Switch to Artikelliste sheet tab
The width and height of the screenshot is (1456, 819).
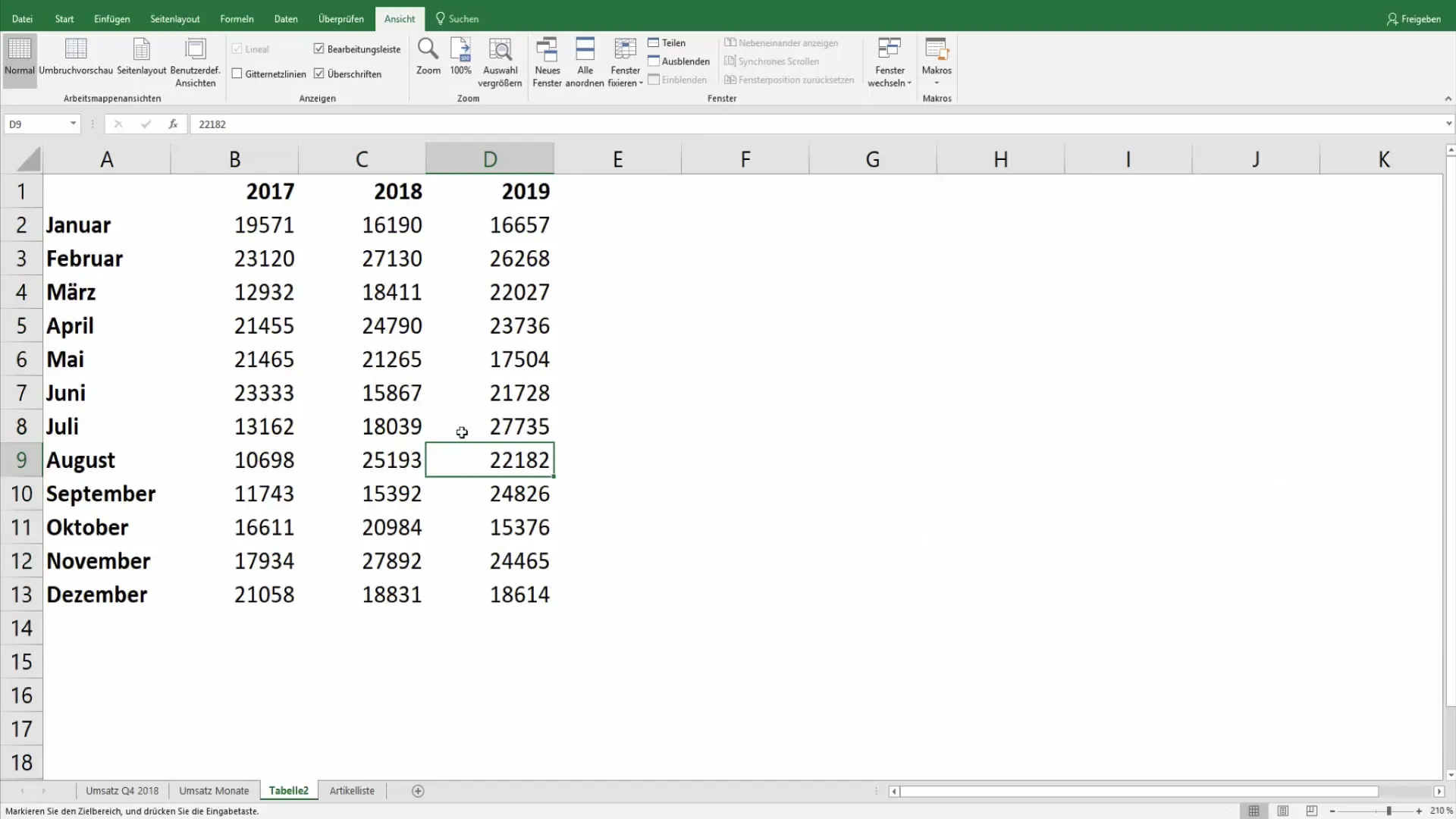[352, 790]
